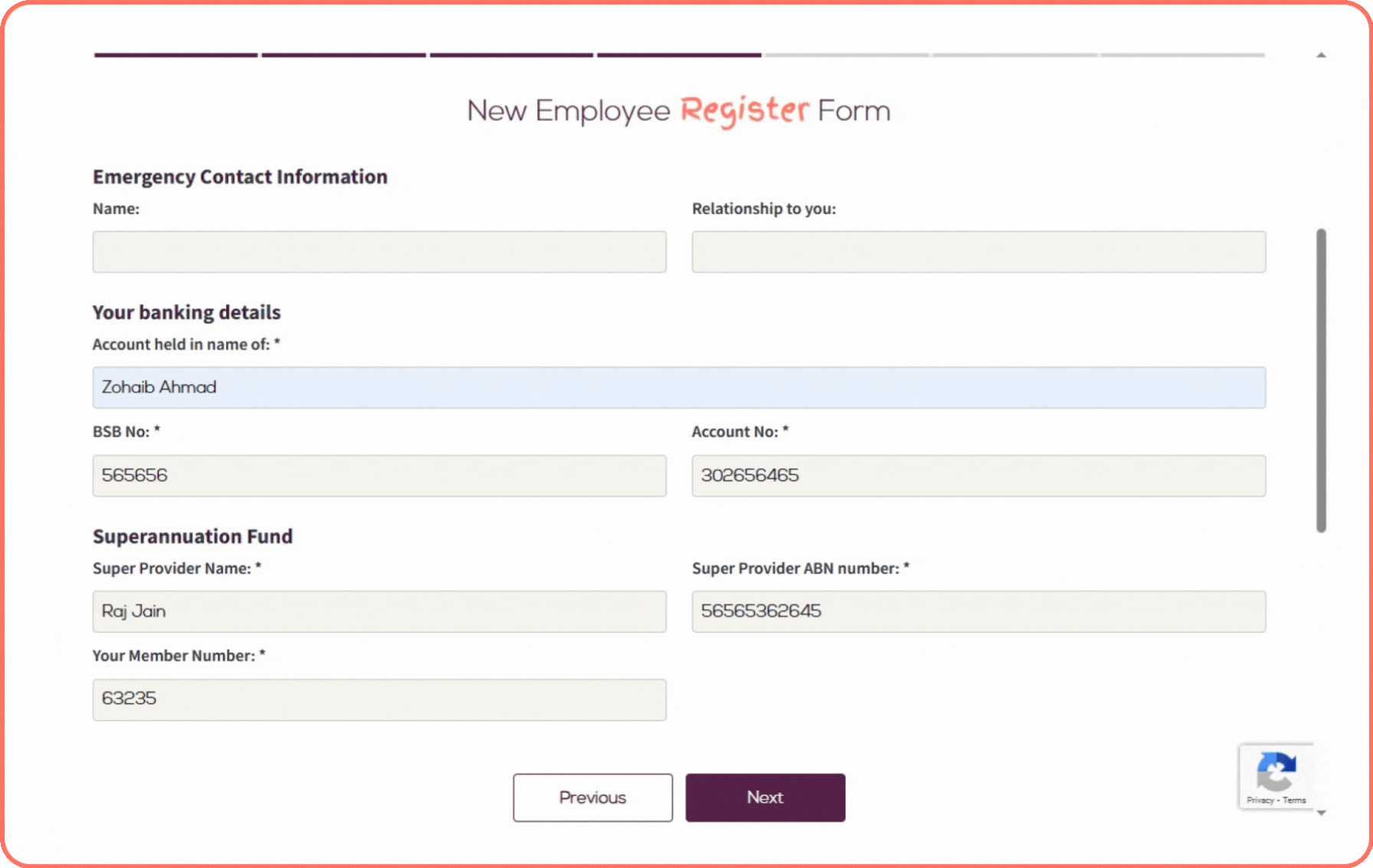The height and width of the screenshot is (868, 1373).
Task: Click the New Employee Register Form title
Action: (x=678, y=110)
